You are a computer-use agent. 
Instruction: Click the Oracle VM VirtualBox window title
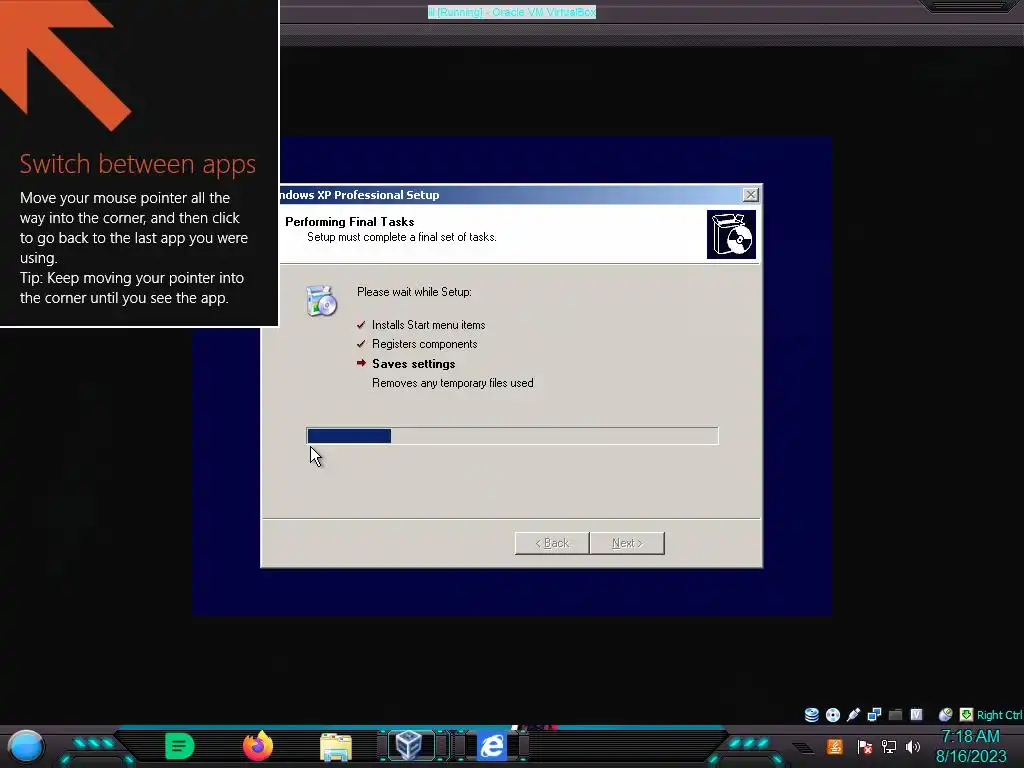pos(511,12)
